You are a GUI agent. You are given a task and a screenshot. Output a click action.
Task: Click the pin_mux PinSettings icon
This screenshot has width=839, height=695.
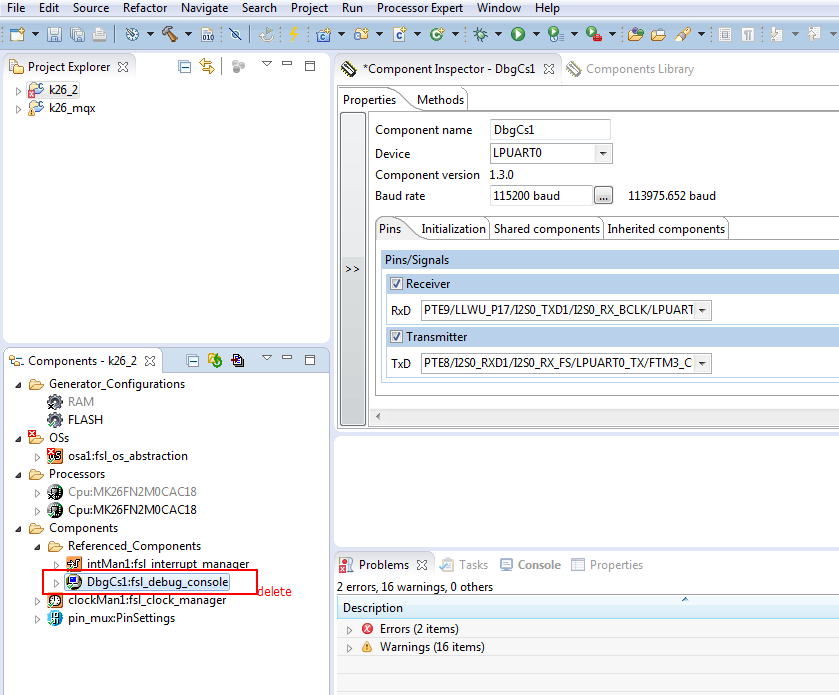[x=55, y=618]
